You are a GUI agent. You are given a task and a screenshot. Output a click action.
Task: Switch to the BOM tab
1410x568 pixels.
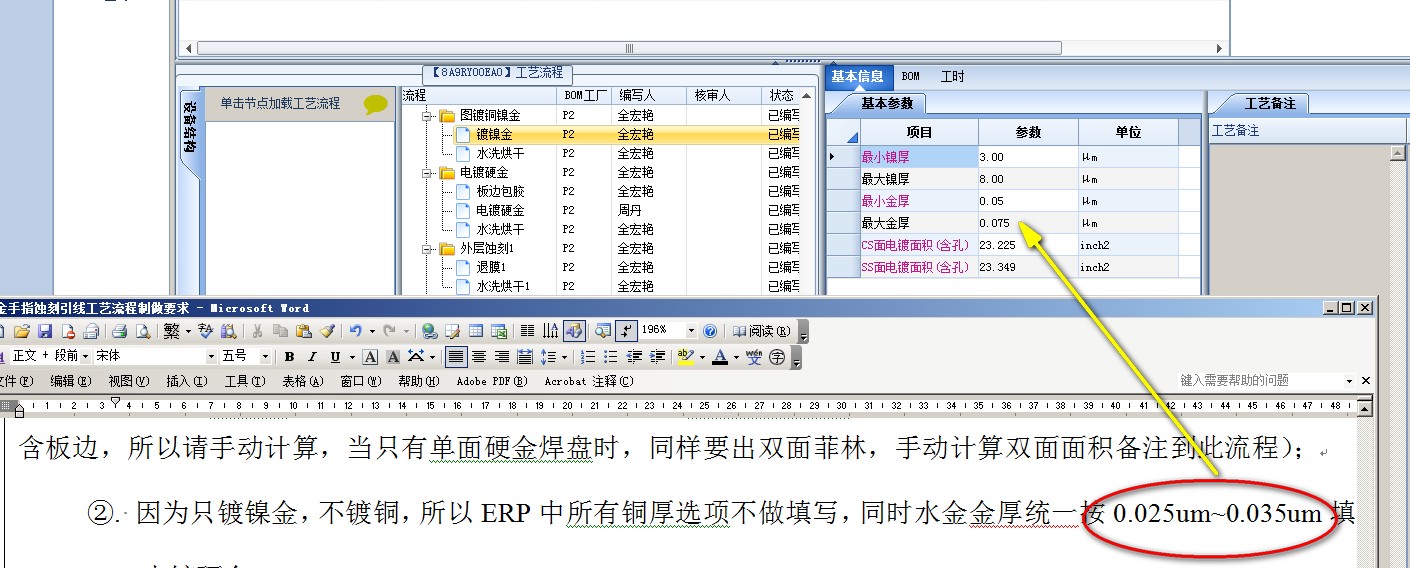(910, 76)
